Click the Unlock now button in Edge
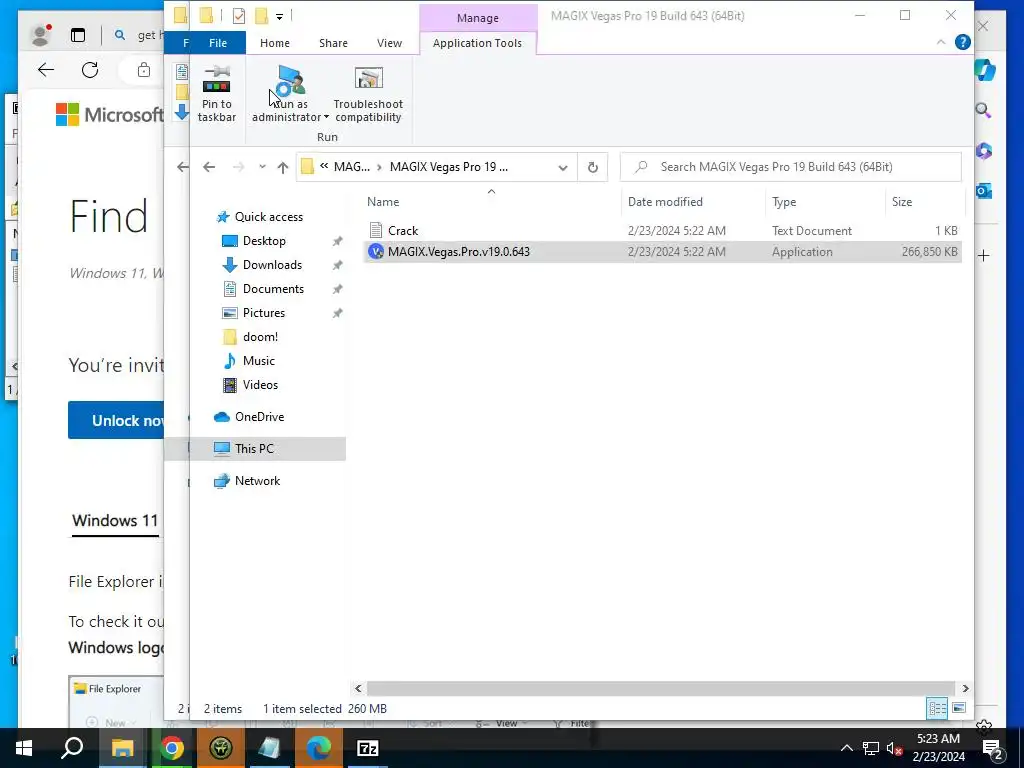Viewport: 1024px width, 768px height. [x=116, y=420]
